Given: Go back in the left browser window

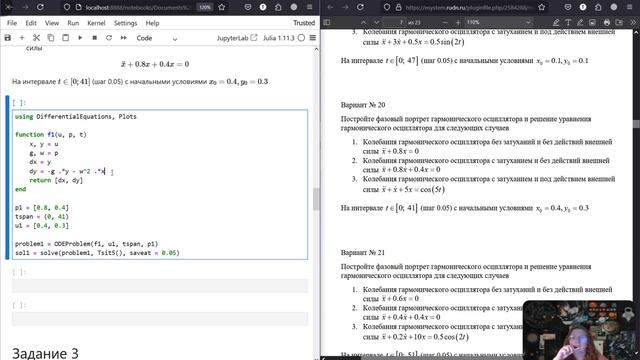Looking at the screenshot, I should click(9, 7).
